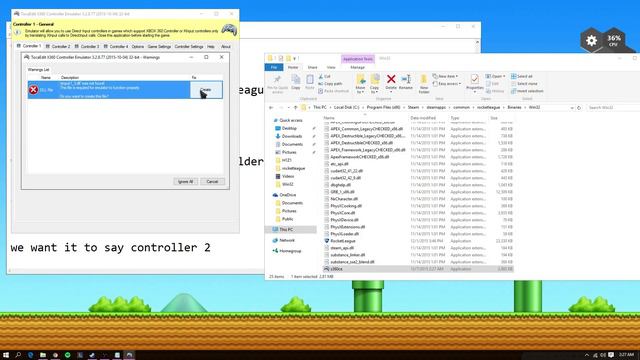
Task: Click the Explorer back arrow
Action: [x=271, y=108]
